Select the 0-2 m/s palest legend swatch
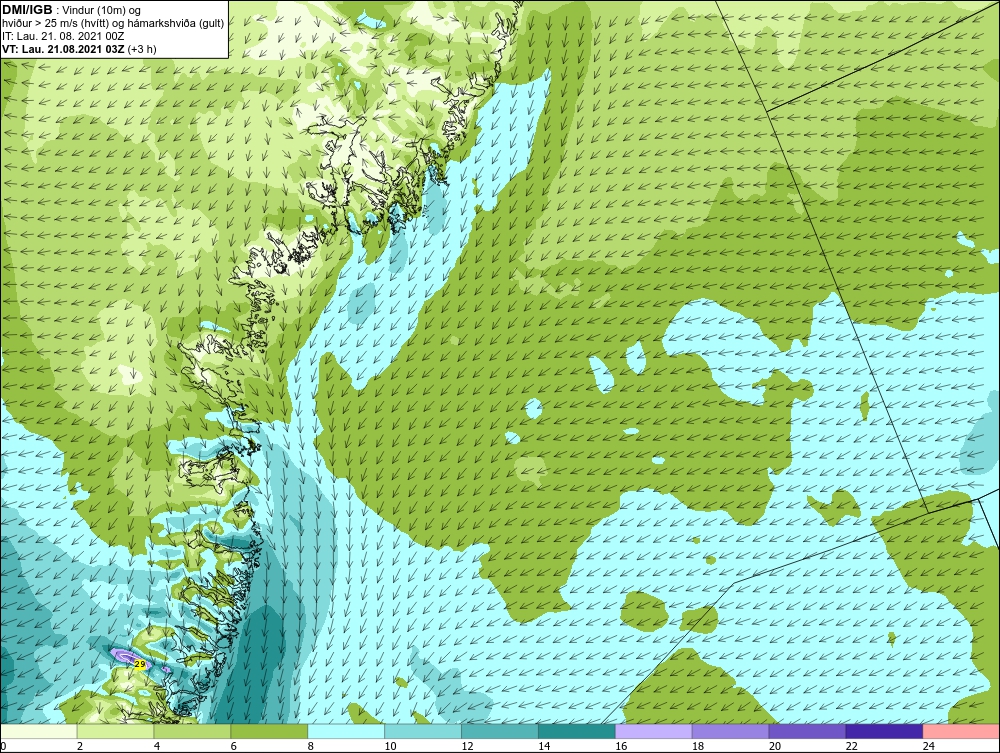 39,731
